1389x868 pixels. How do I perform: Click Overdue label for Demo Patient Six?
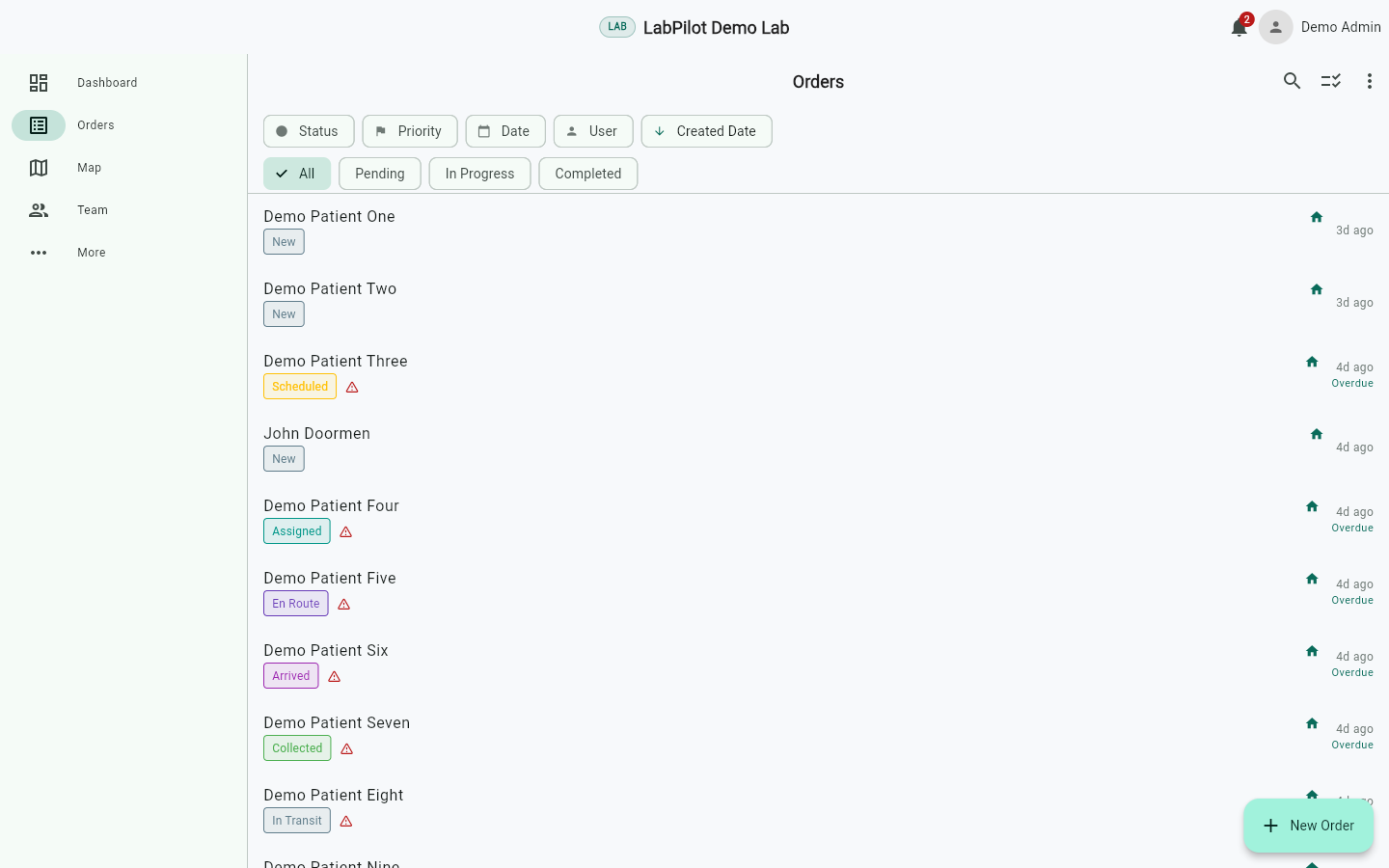click(1352, 673)
